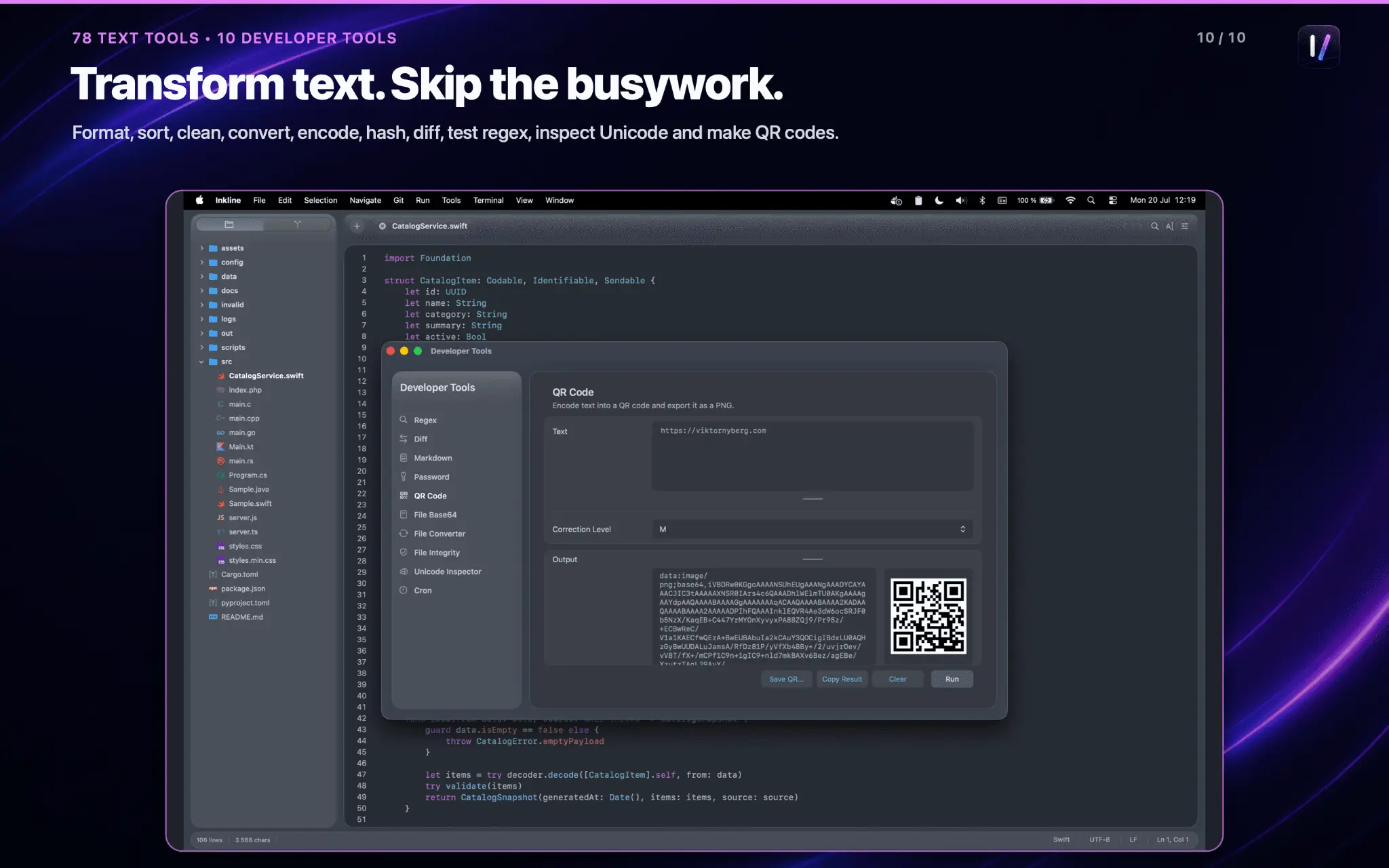Open the Wi-Fi menu bar icon

(x=1070, y=201)
